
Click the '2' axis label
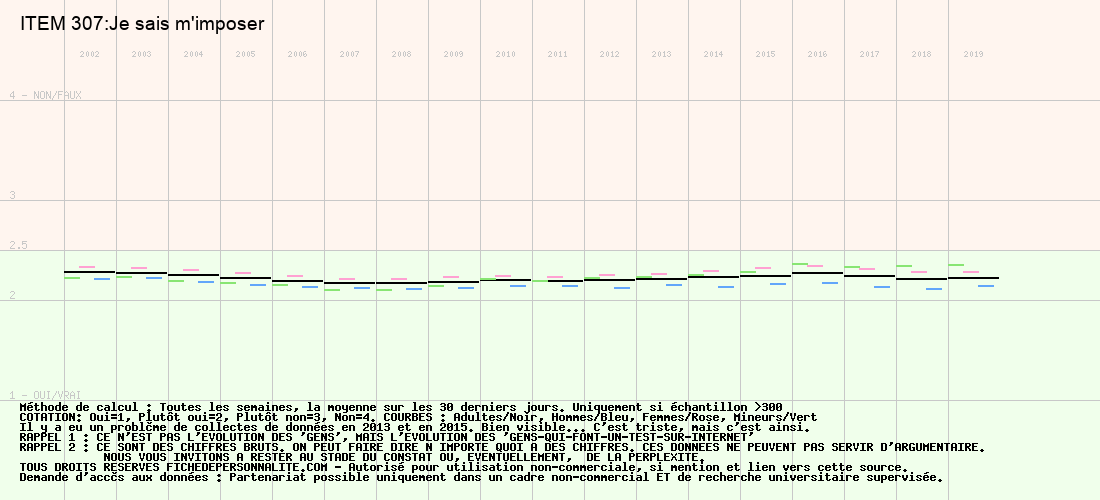coord(12,295)
